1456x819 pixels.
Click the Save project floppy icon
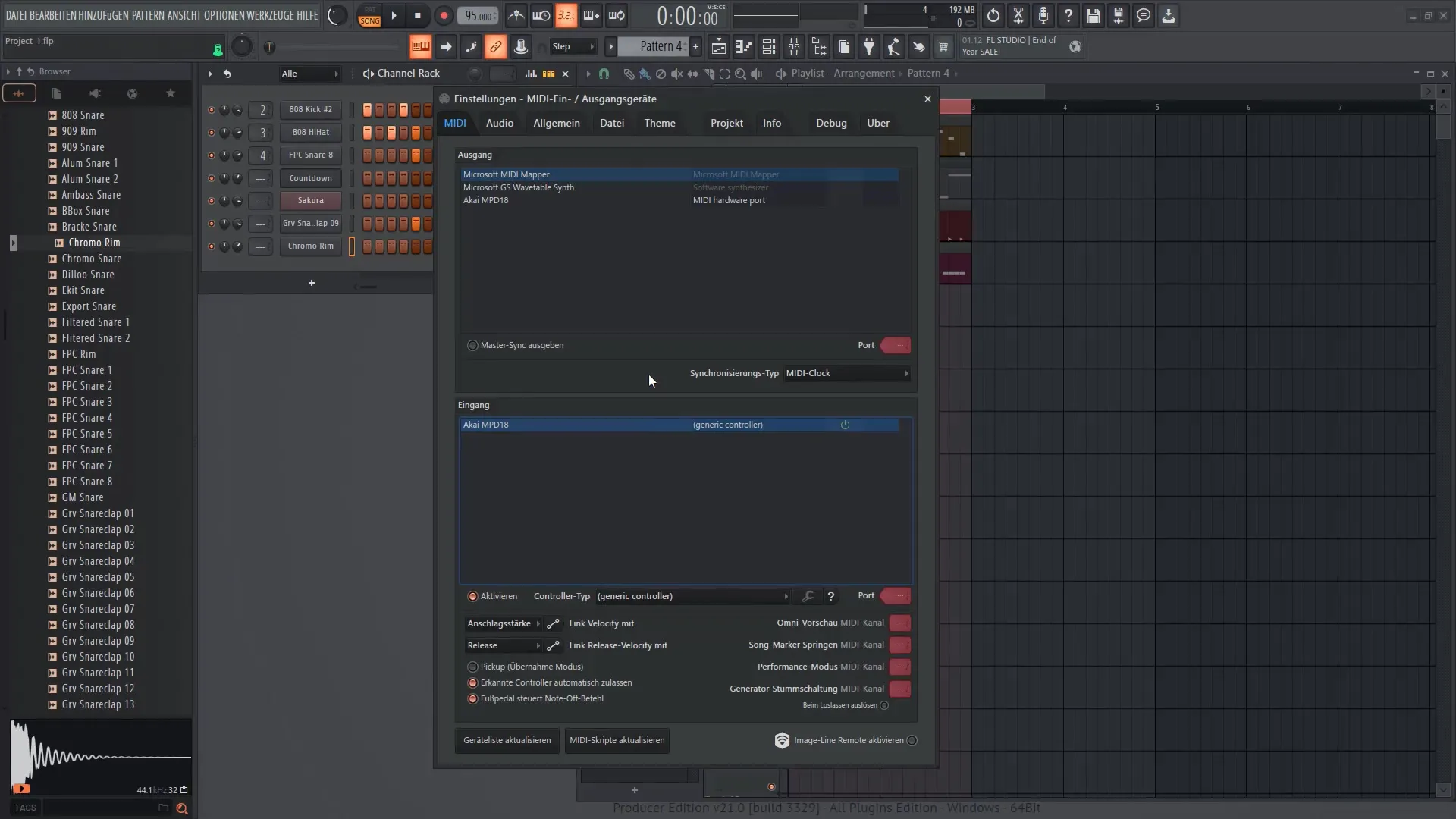(x=1093, y=15)
